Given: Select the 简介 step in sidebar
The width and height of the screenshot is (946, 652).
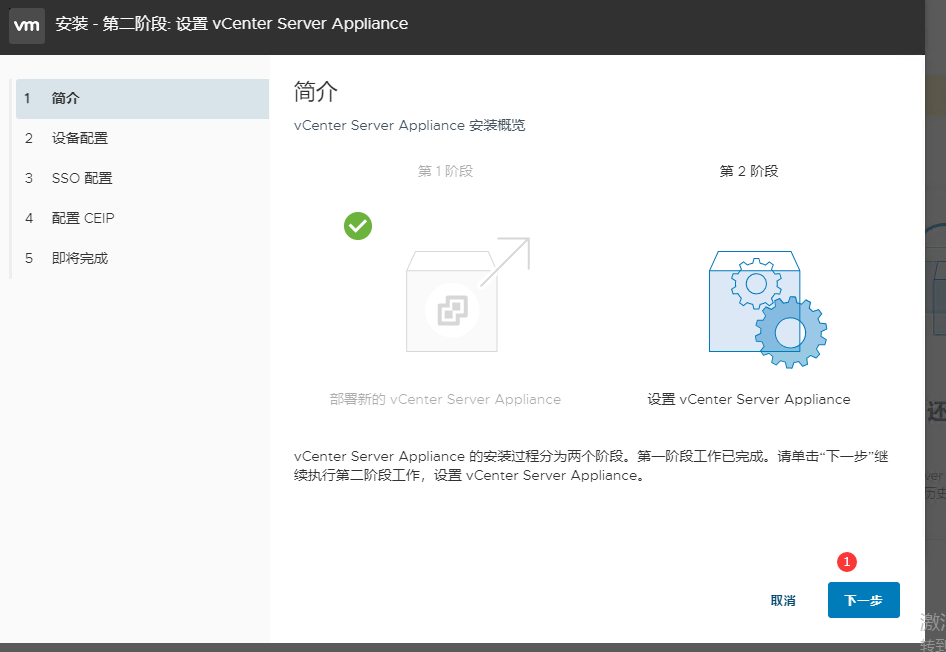Looking at the screenshot, I should [x=65, y=98].
